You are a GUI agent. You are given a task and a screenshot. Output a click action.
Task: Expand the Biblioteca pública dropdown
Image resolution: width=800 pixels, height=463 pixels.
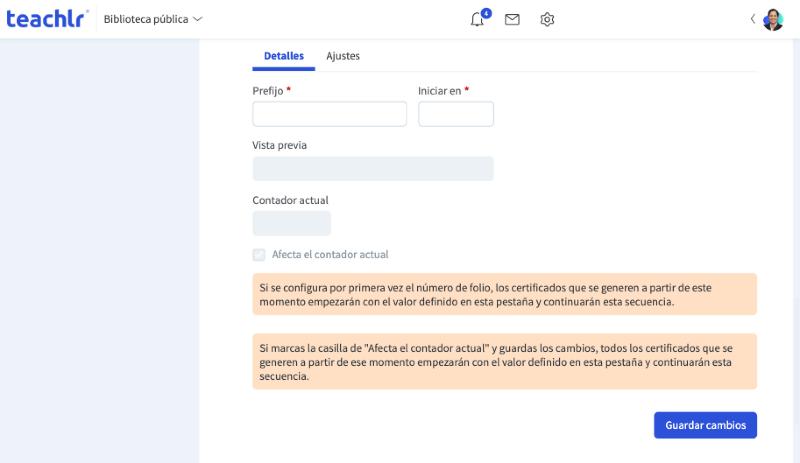(x=153, y=19)
